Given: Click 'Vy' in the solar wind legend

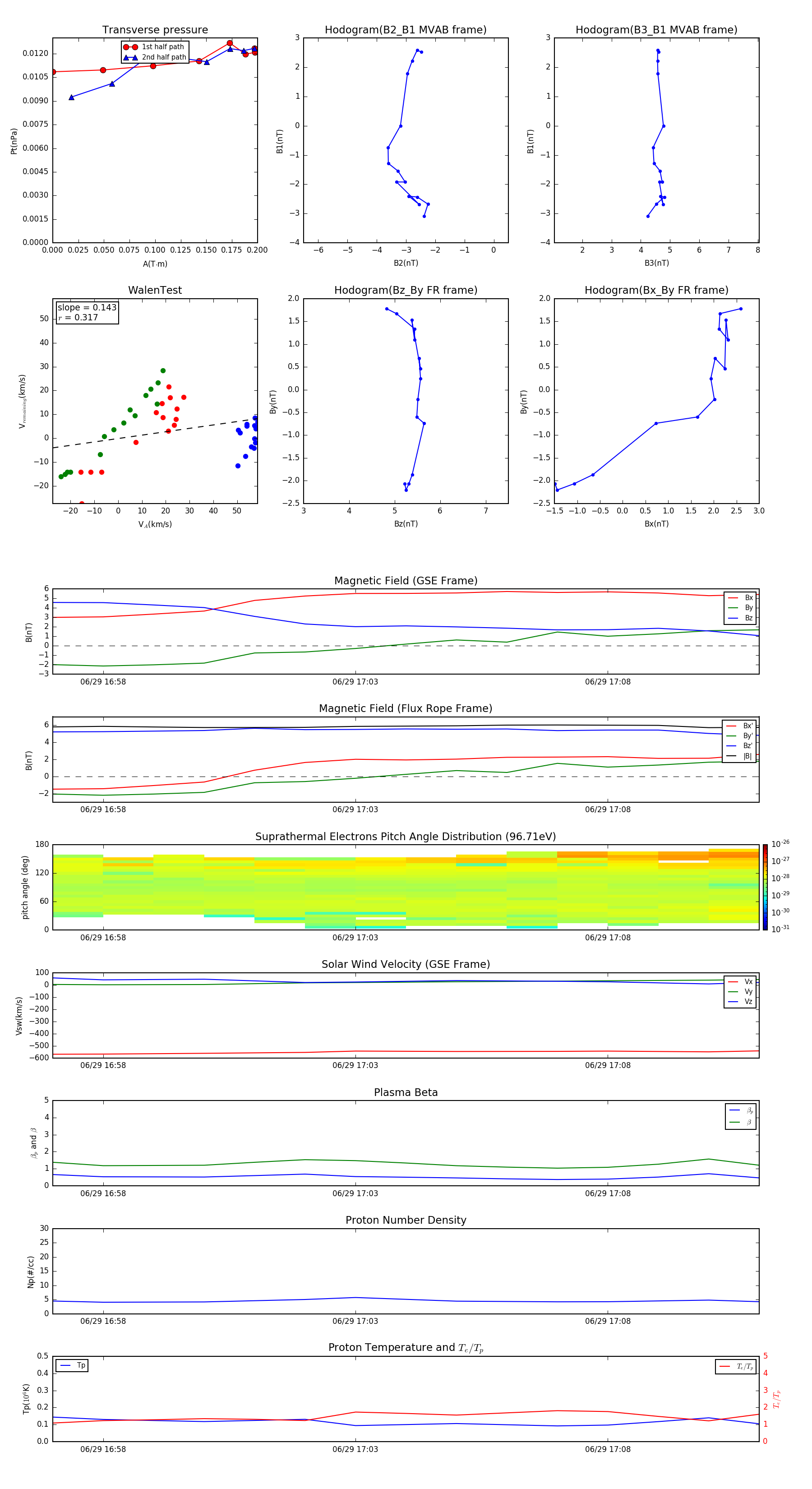Looking at the screenshot, I should [x=741, y=991].
